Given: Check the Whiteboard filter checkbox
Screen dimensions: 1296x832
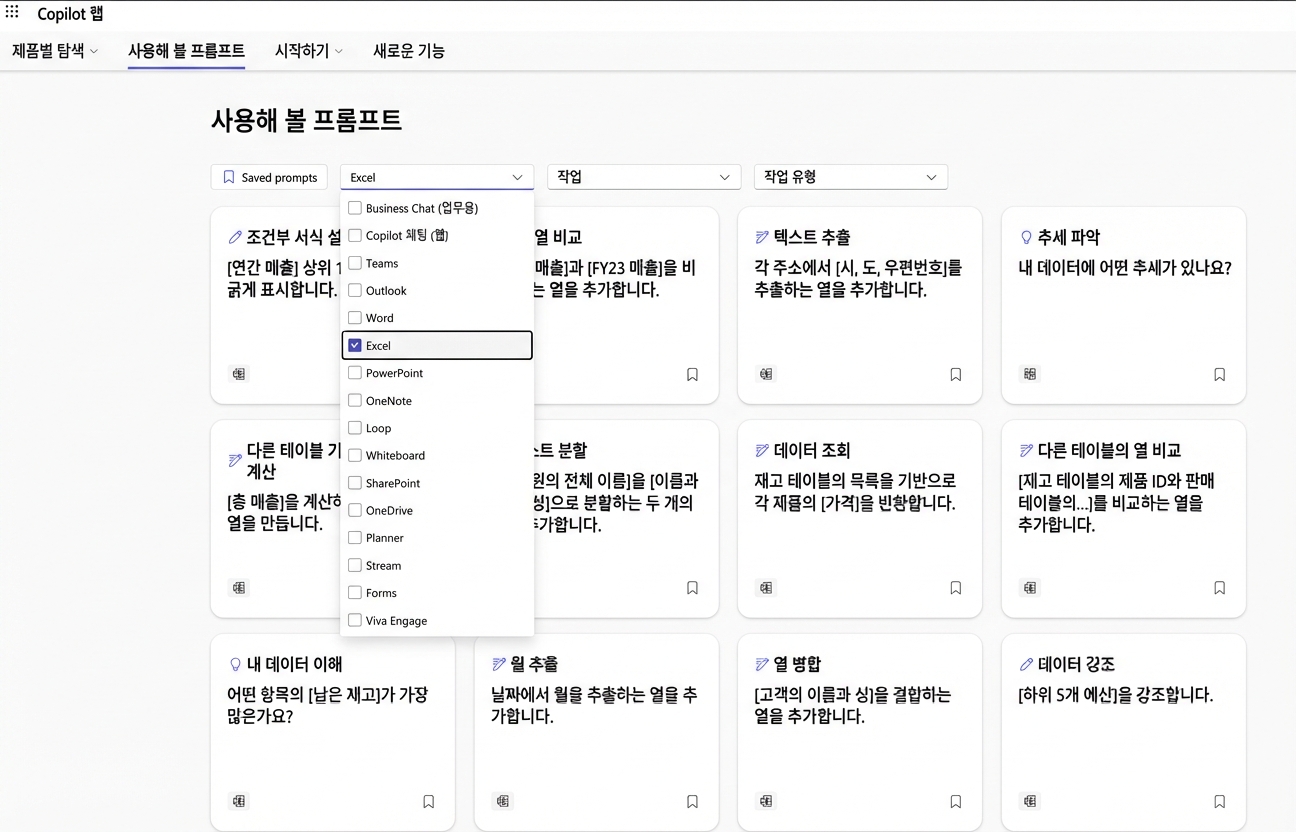Looking at the screenshot, I should pyautogui.click(x=354, y=455).
